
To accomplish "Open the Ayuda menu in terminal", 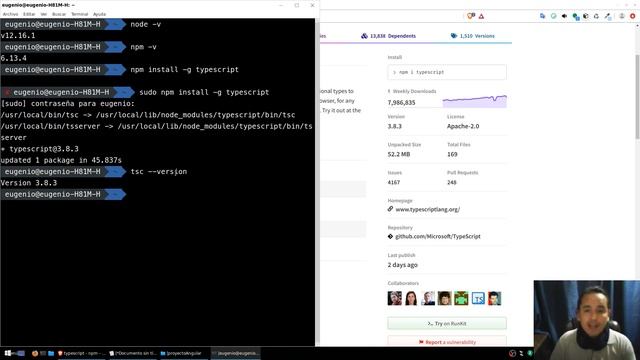I will tap(99, 14).
